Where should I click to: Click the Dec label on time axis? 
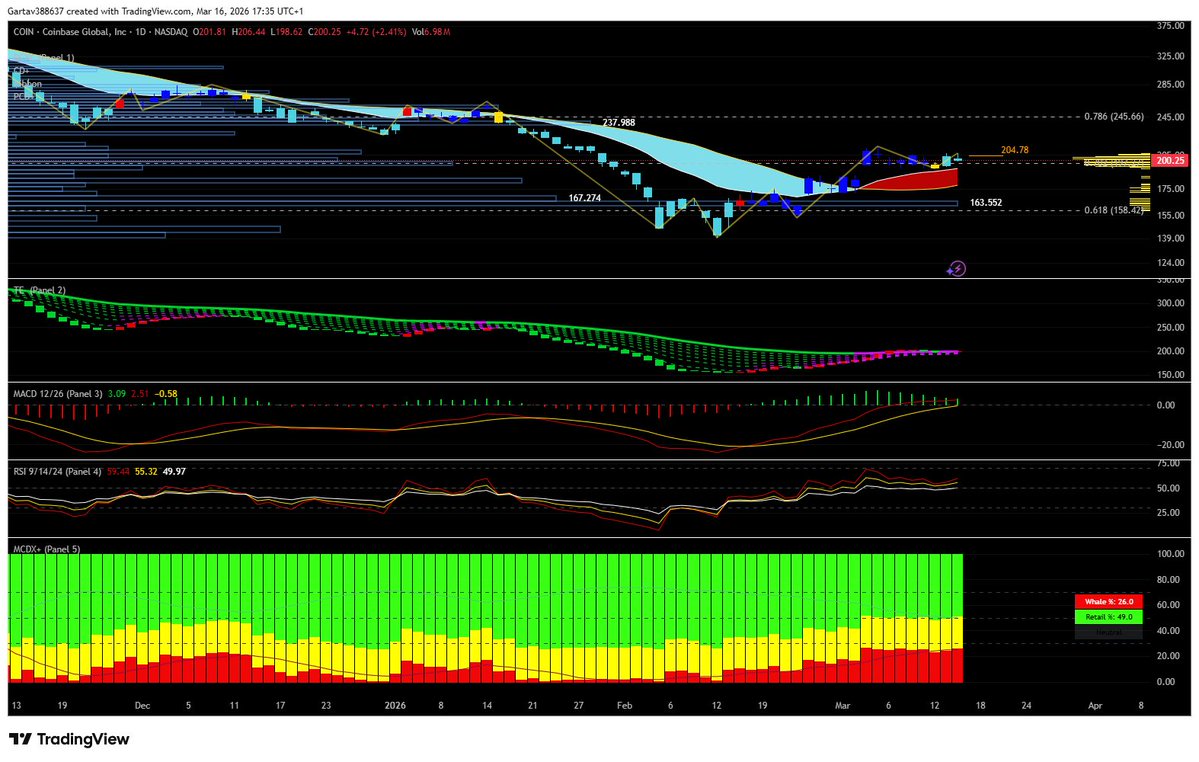142,705
